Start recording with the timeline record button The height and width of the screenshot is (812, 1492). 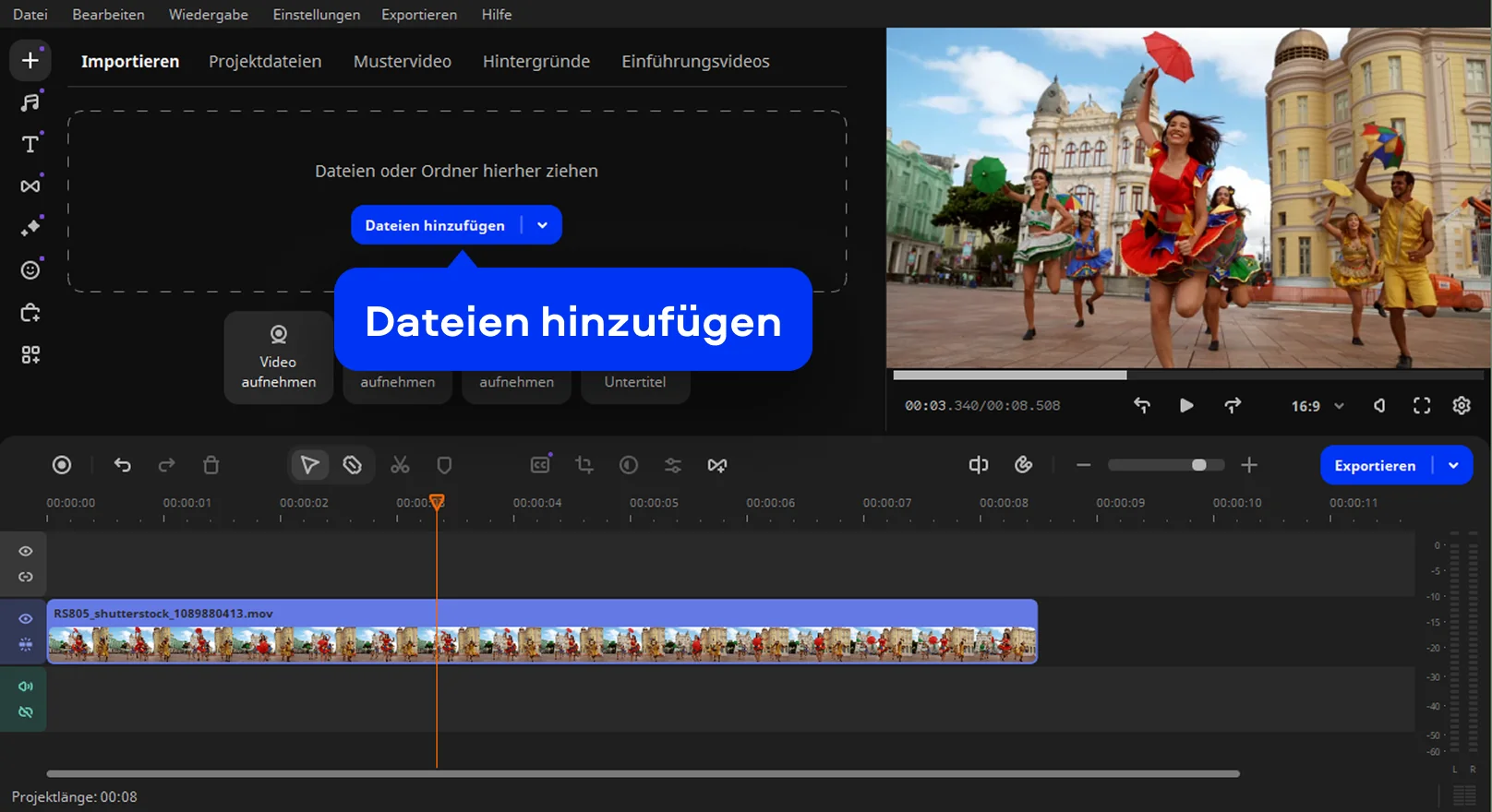click(62, 465)
